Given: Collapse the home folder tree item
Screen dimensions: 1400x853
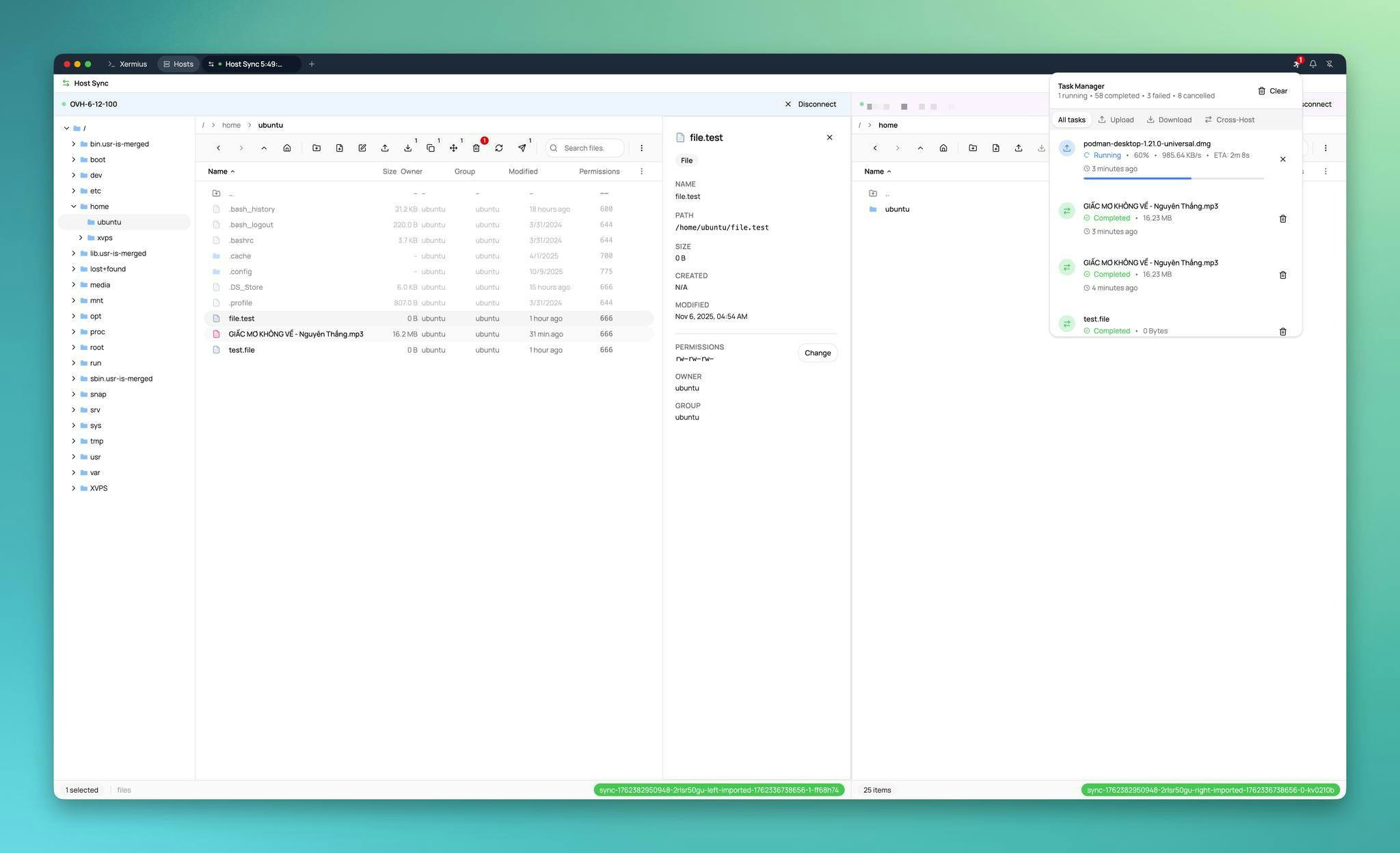Looking at the screenshot, I should pos(74,206).
